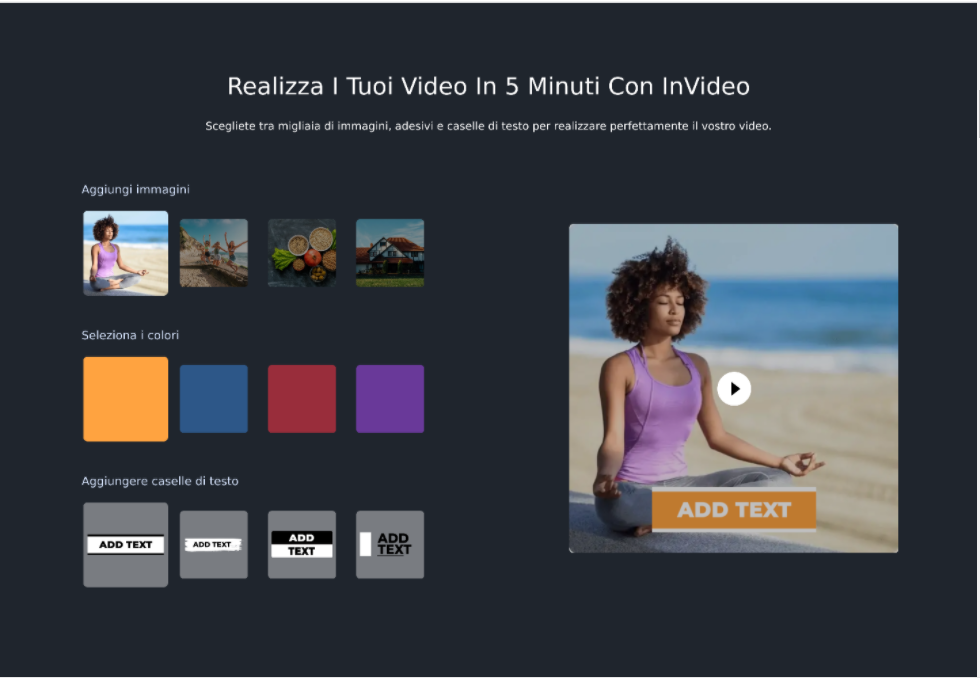
Task: Select the yoga woman beach thumbnail
Action: point(125,253)
